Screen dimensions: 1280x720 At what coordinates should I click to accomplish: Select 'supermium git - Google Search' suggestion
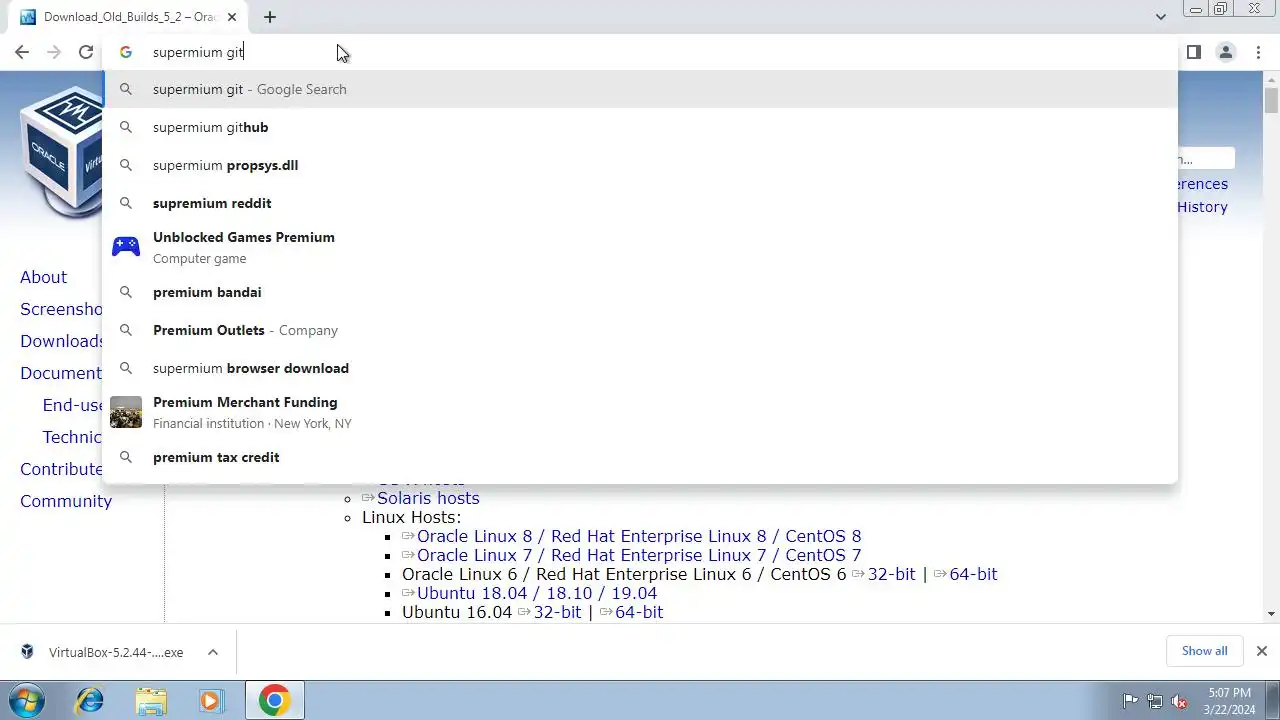click(x=640, y=89)
